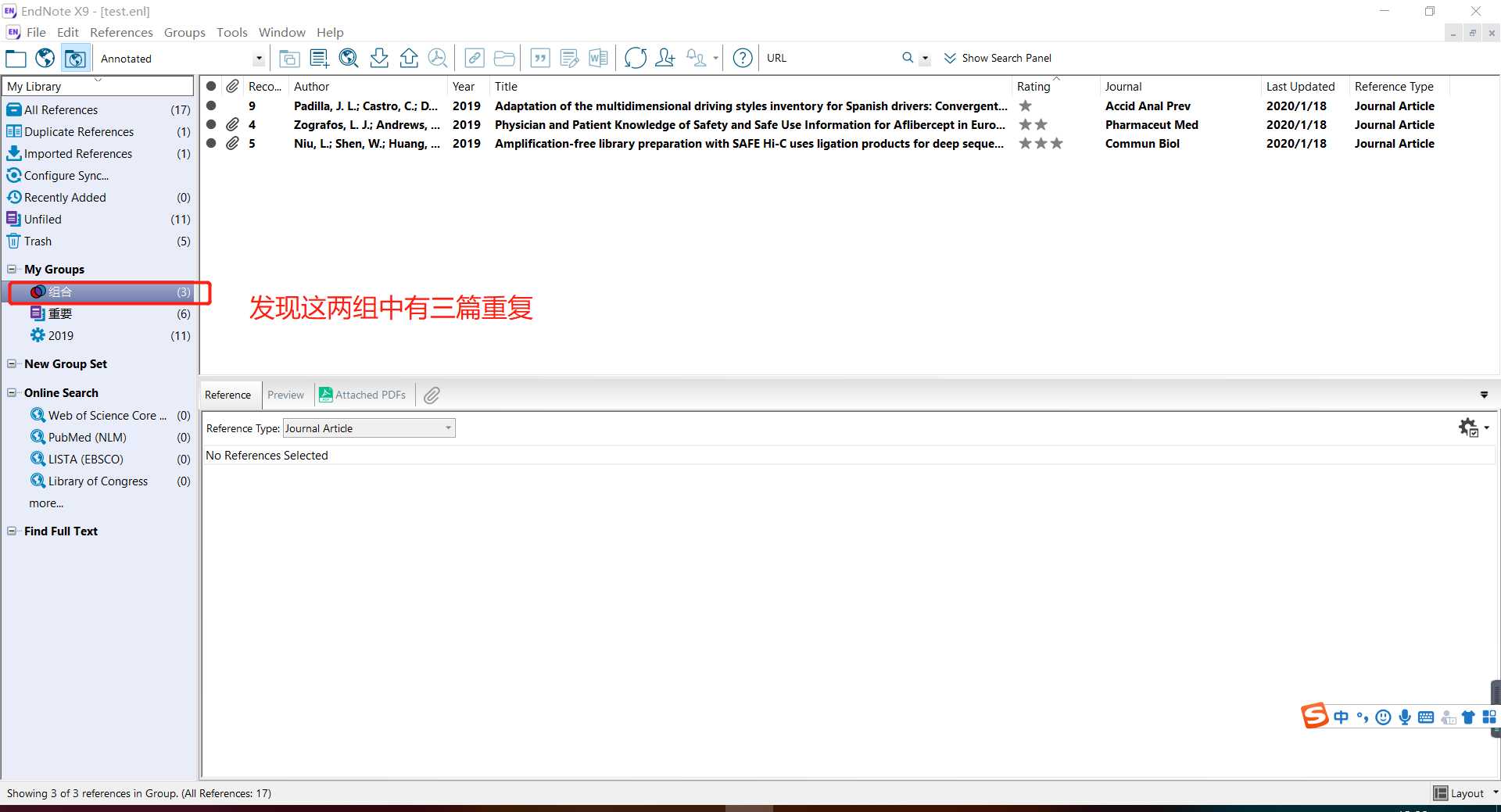Click the Quick Search input field
This screenshot has height=812, width=1501.
(830, 58)
